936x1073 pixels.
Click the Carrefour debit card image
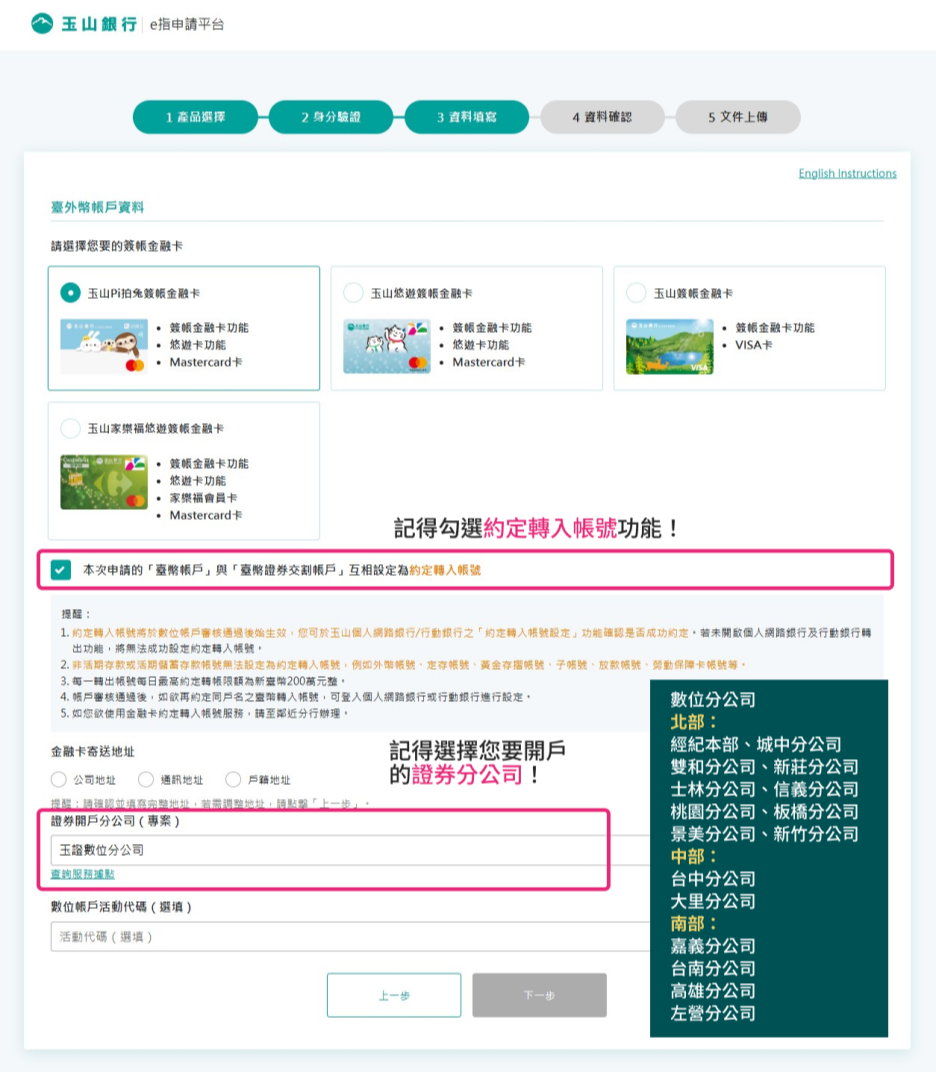(104, 482)
